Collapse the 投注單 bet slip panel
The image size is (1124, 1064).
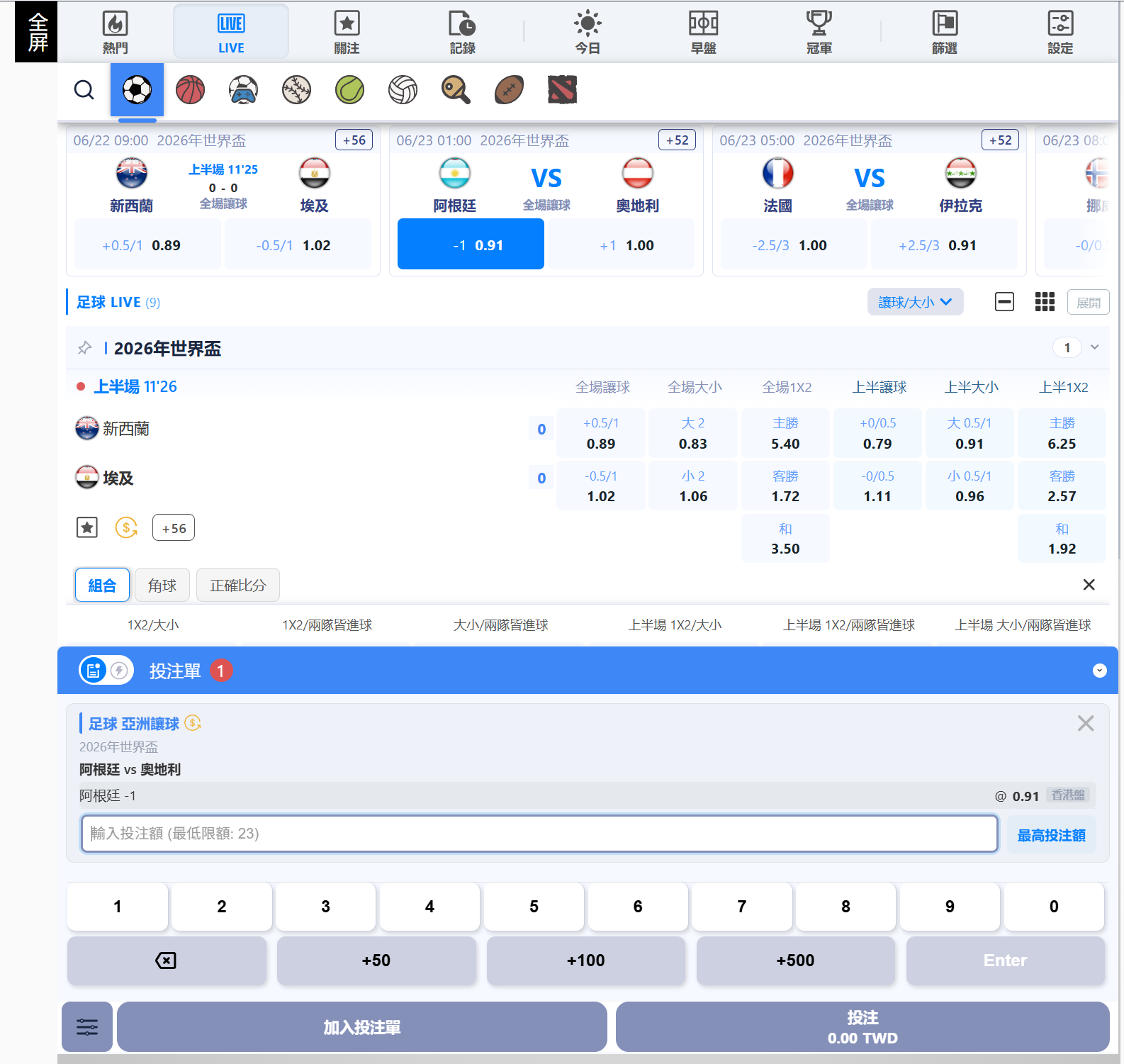point(1099,670)
